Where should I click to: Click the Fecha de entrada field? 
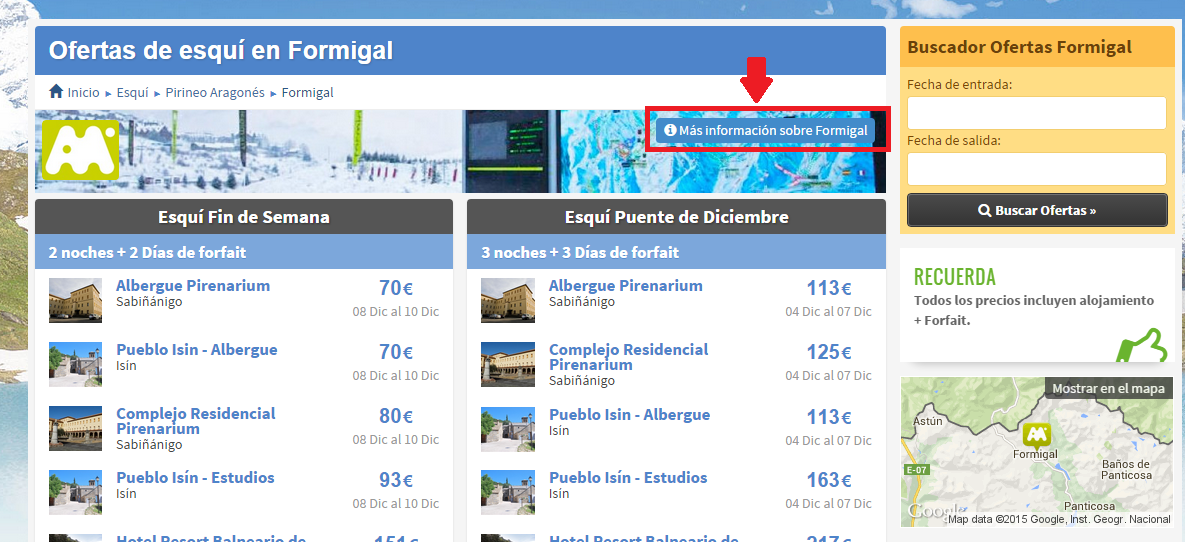(1037, 113)
